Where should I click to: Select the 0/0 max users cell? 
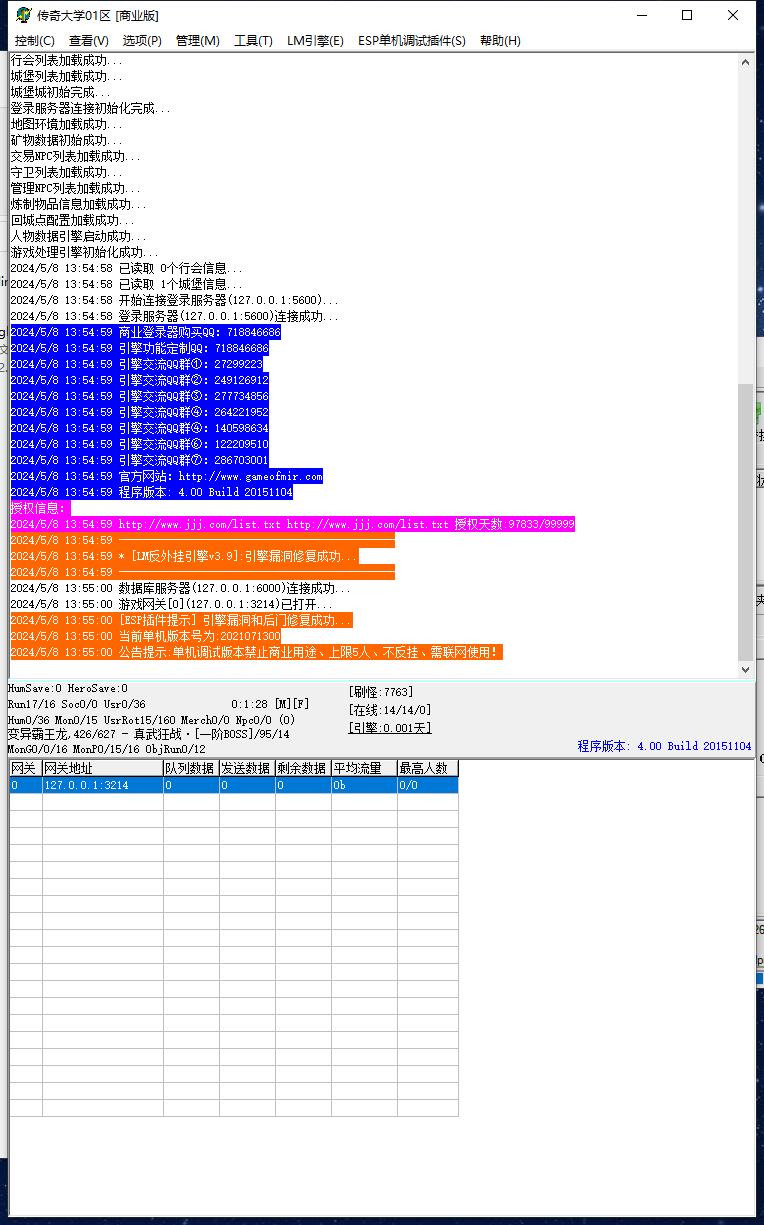428,785
